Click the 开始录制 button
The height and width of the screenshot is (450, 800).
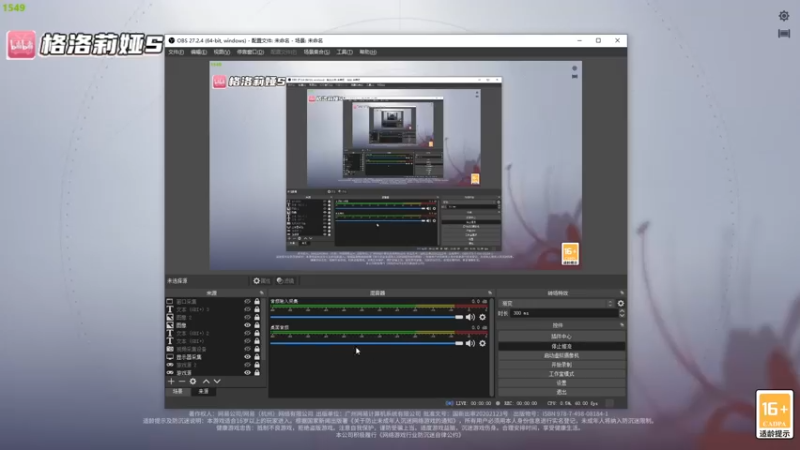click(561, 365)
